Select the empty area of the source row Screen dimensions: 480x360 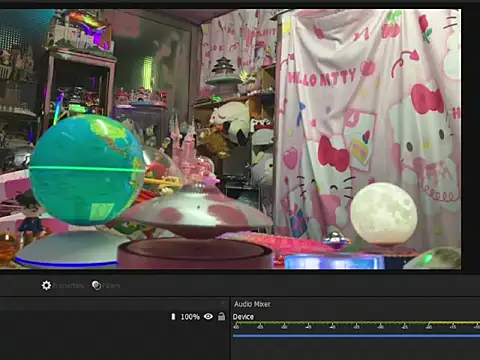[x=83, y=317]
